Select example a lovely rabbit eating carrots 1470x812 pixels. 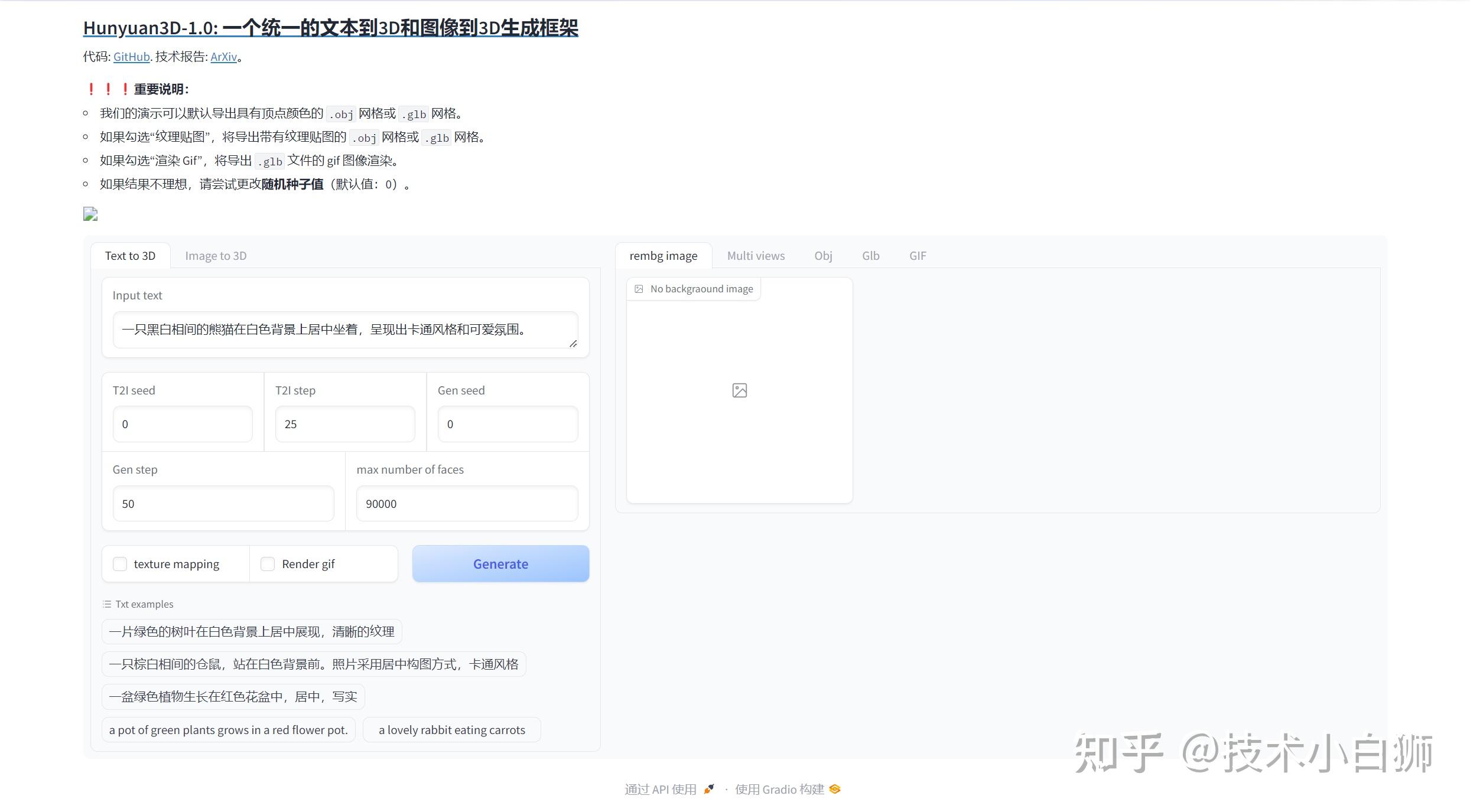451,729
